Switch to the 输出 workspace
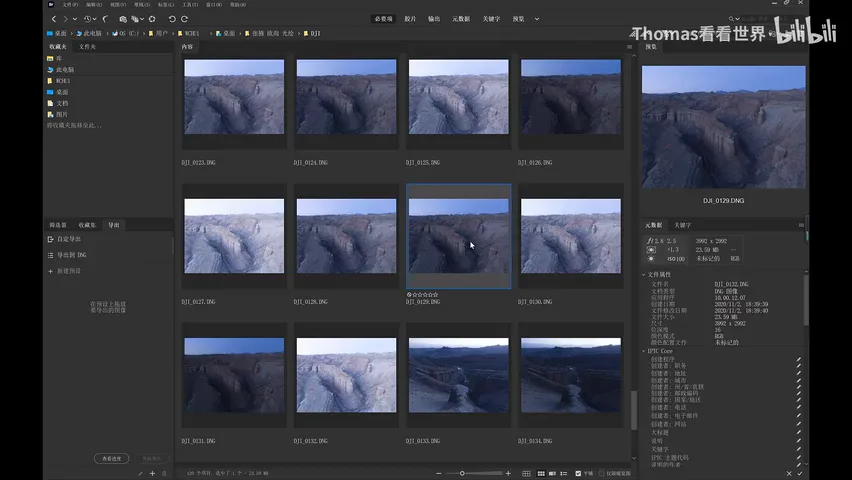This screenshot has width=852, height=480. coord(434,19)
